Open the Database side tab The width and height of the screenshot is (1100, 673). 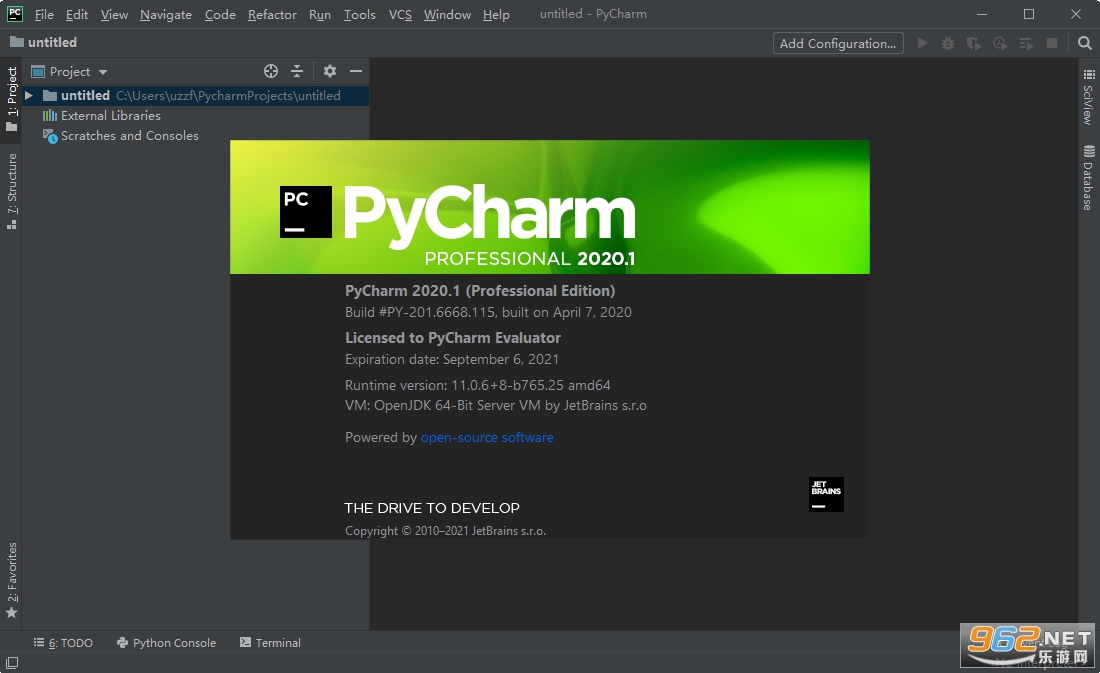[x=1088, y=178]
